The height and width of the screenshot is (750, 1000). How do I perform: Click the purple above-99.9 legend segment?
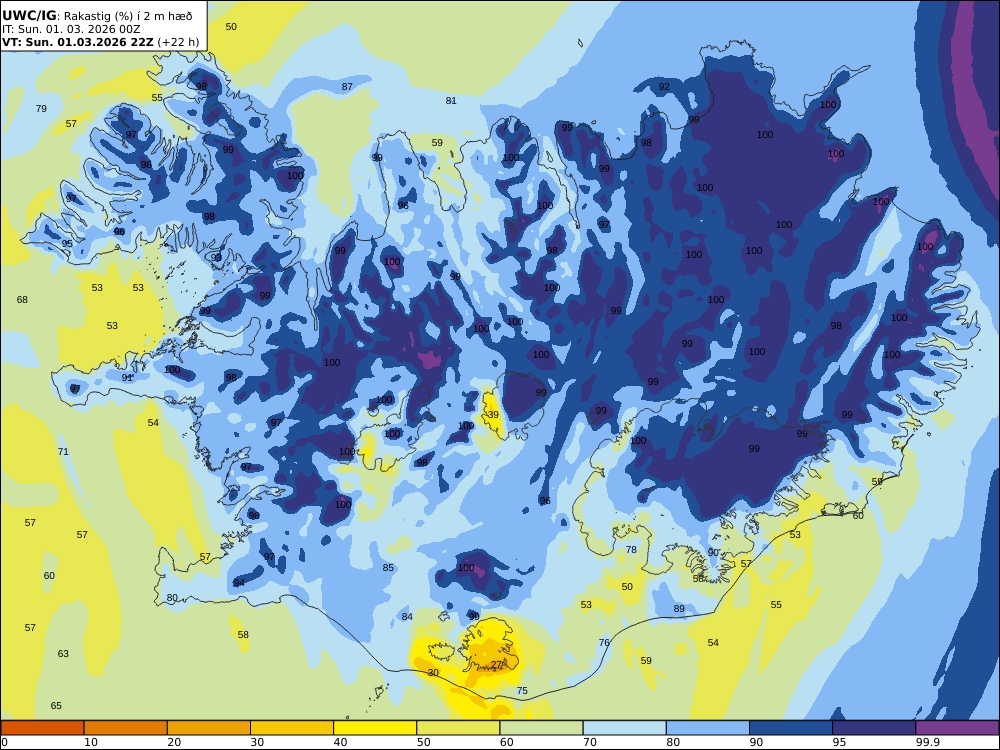click(x=957, y=728)
